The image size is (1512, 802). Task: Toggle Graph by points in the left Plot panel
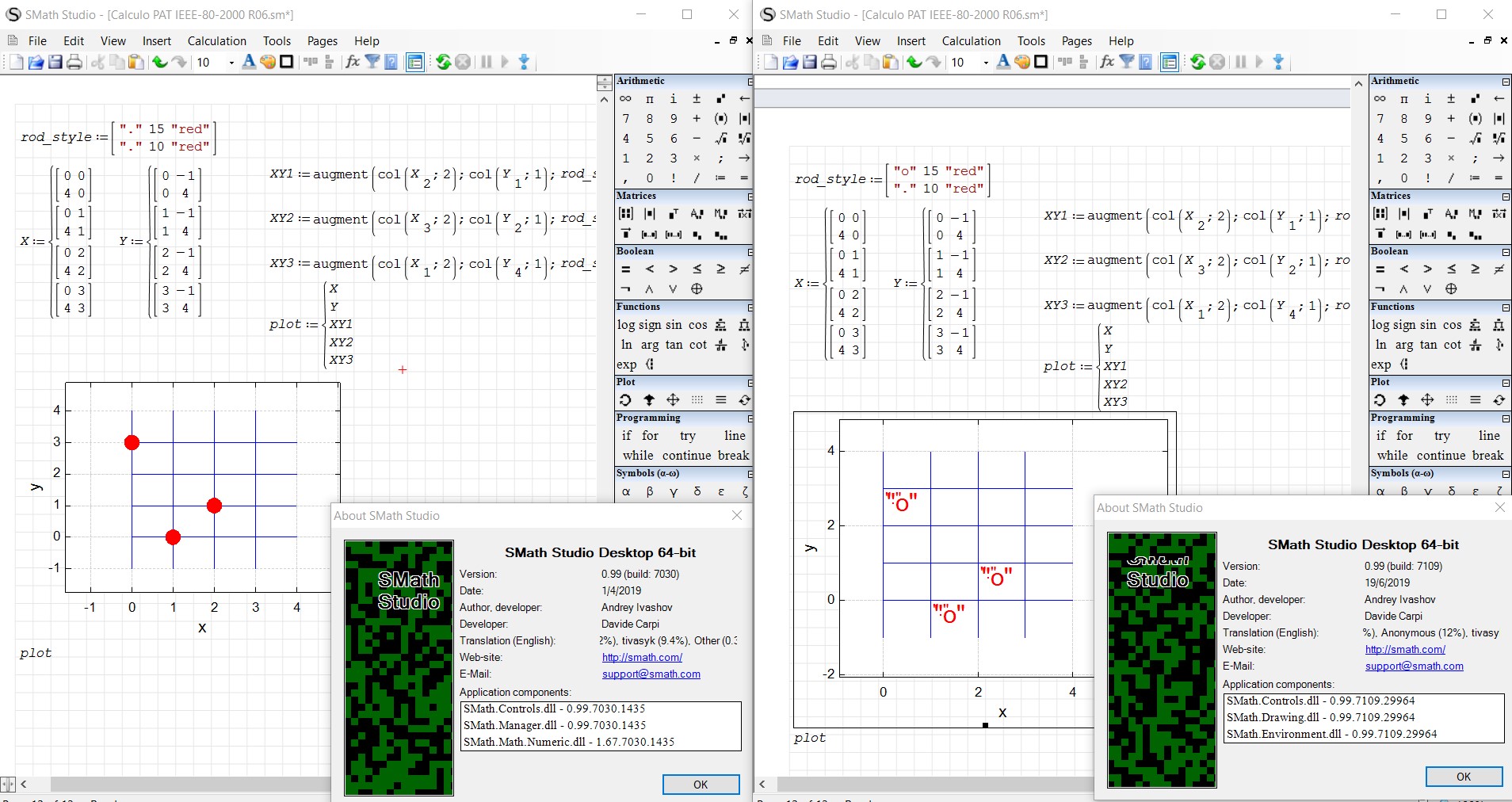pos(697,400)
